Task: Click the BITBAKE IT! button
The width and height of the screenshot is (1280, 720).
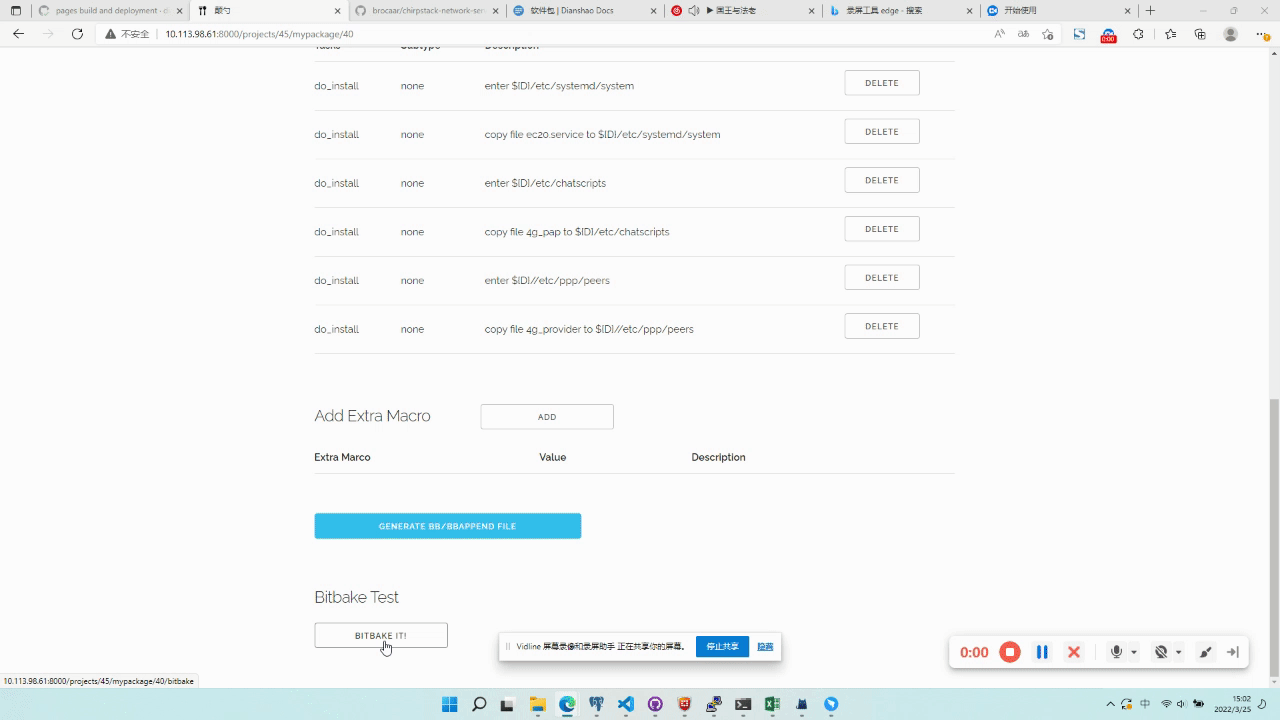Action: (x=381, y=635)
